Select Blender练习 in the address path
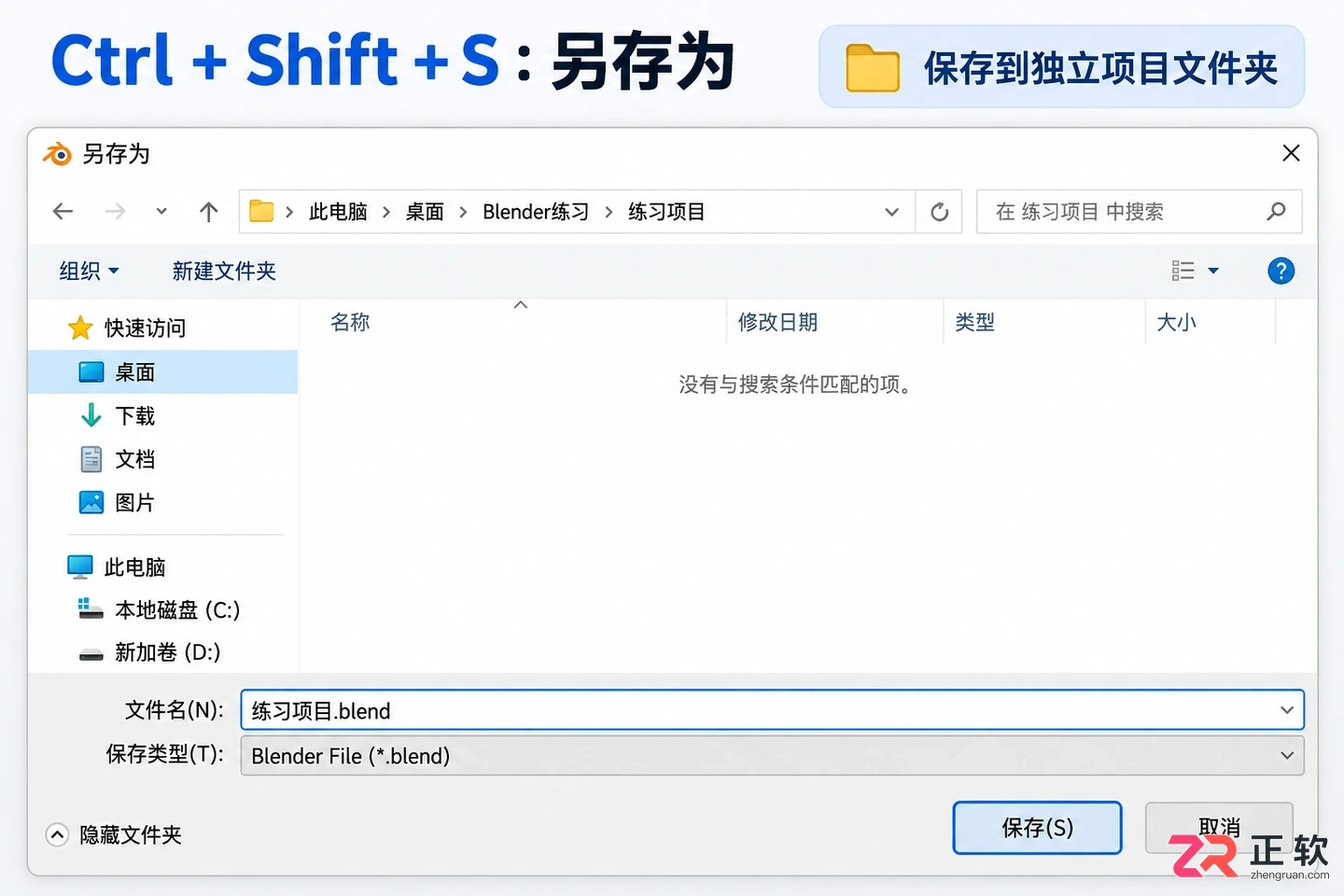The height and width of the screenshot is (896, 1344). coord(536,212)
